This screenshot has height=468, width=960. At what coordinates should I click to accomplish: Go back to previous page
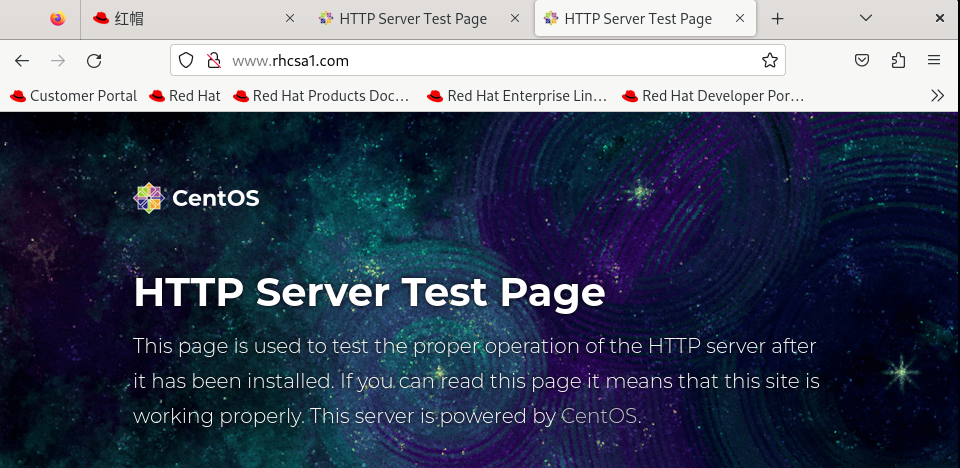[x=22, y=61]
